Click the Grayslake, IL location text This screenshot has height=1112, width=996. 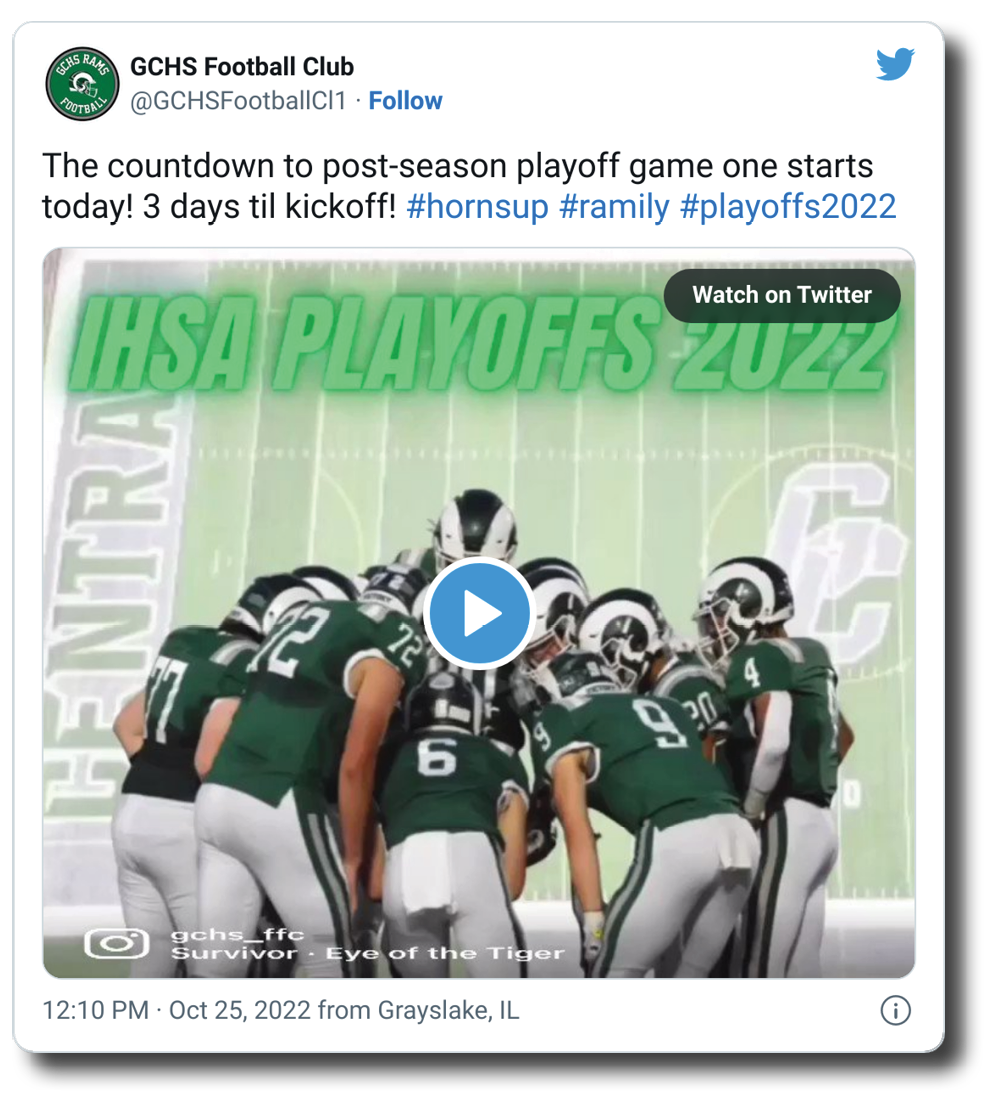pyautogui.click(x=448, y=1010)
